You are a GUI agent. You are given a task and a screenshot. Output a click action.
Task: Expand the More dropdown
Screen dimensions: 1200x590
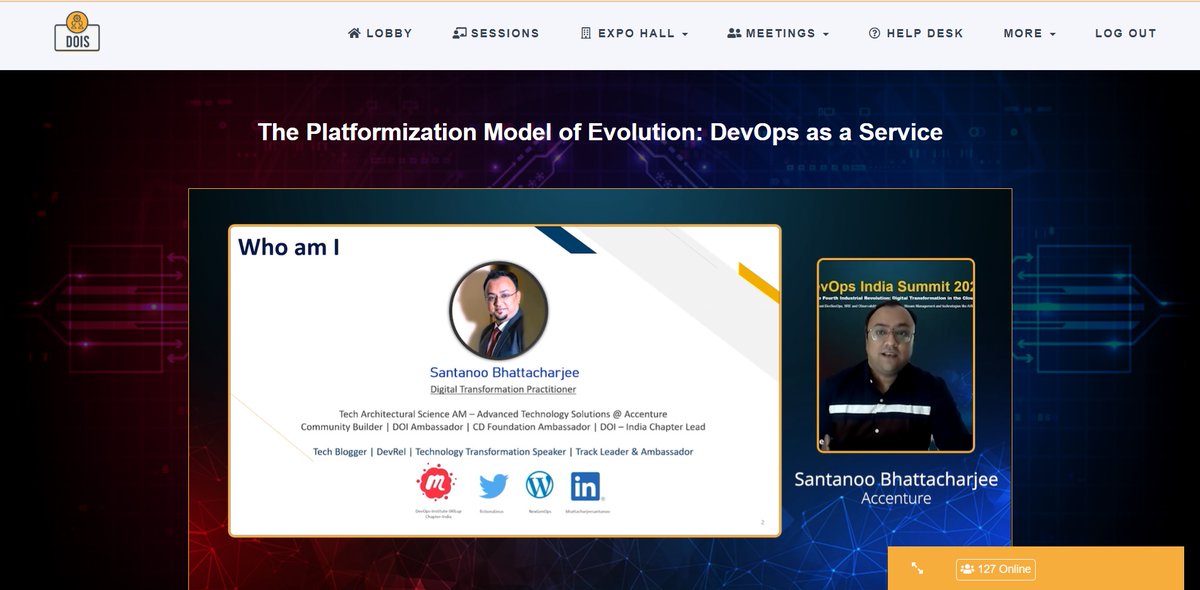1055,33
